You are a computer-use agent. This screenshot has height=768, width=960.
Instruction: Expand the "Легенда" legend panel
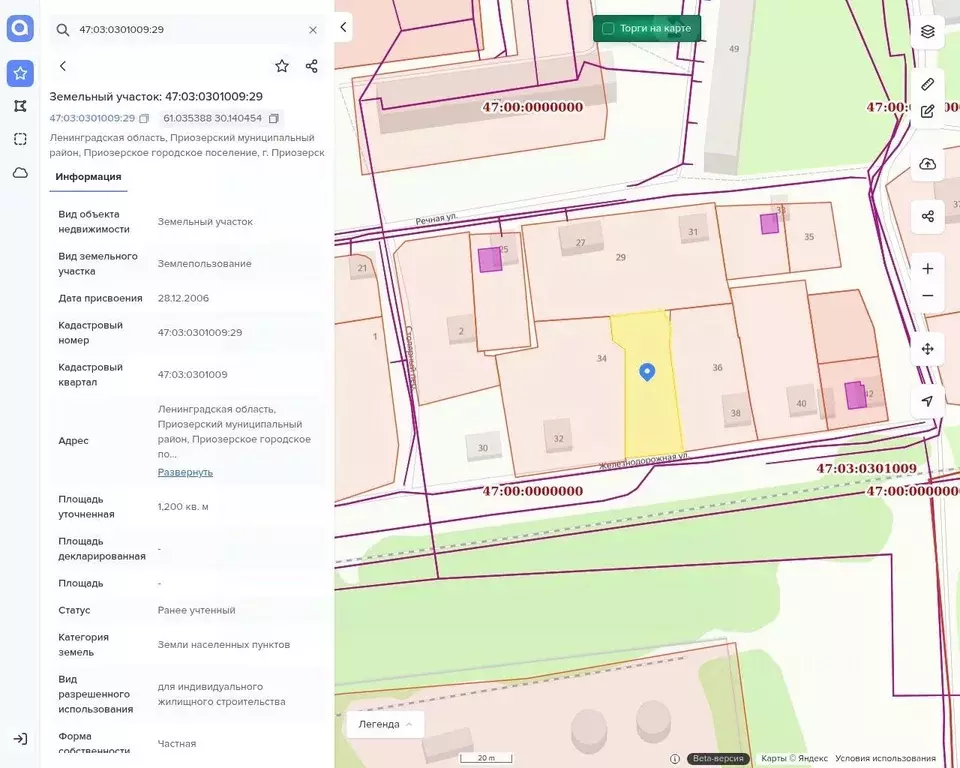click(385, 724)
